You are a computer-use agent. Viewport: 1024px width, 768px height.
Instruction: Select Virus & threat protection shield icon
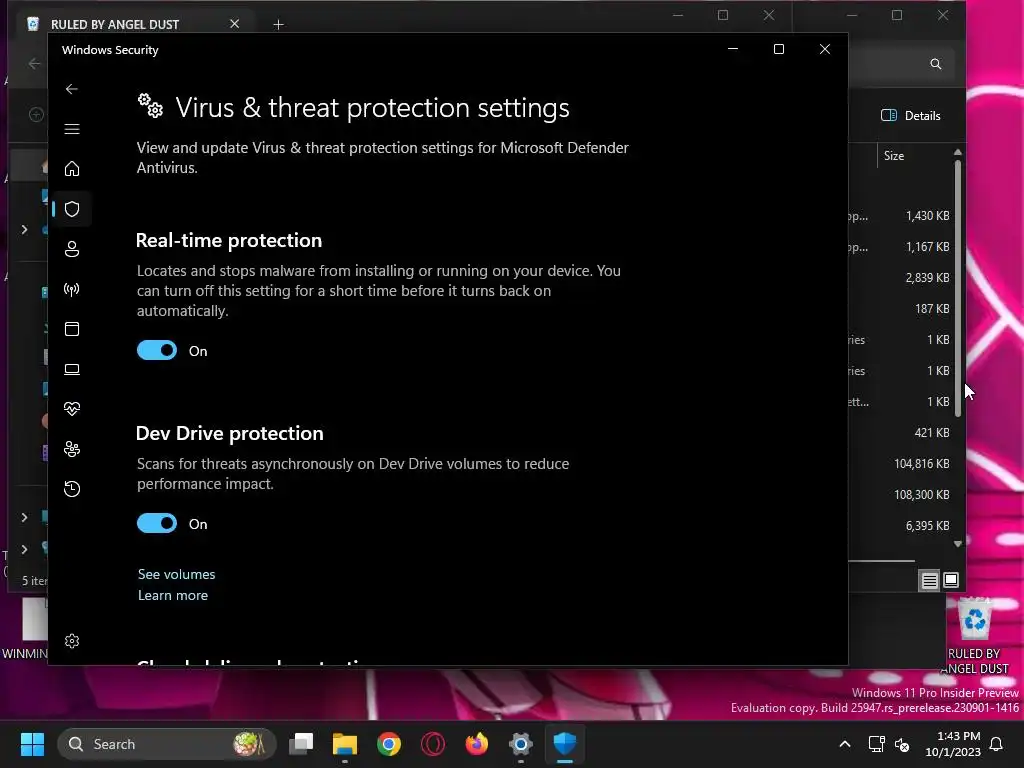(72, 209)
